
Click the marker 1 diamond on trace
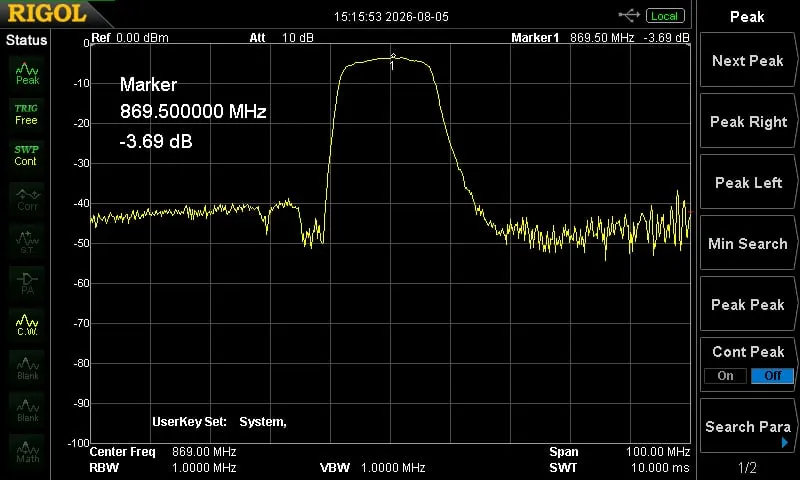(x=393, y=56)
